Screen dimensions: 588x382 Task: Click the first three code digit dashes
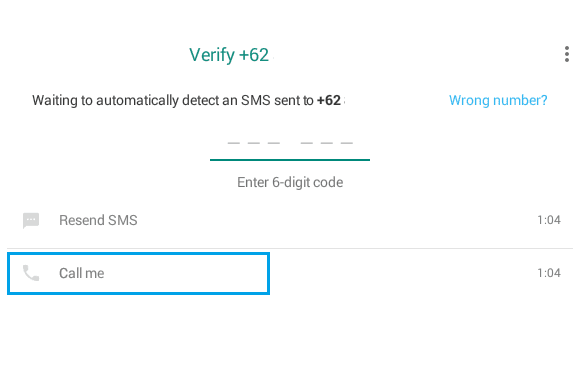tap(254, 143)
